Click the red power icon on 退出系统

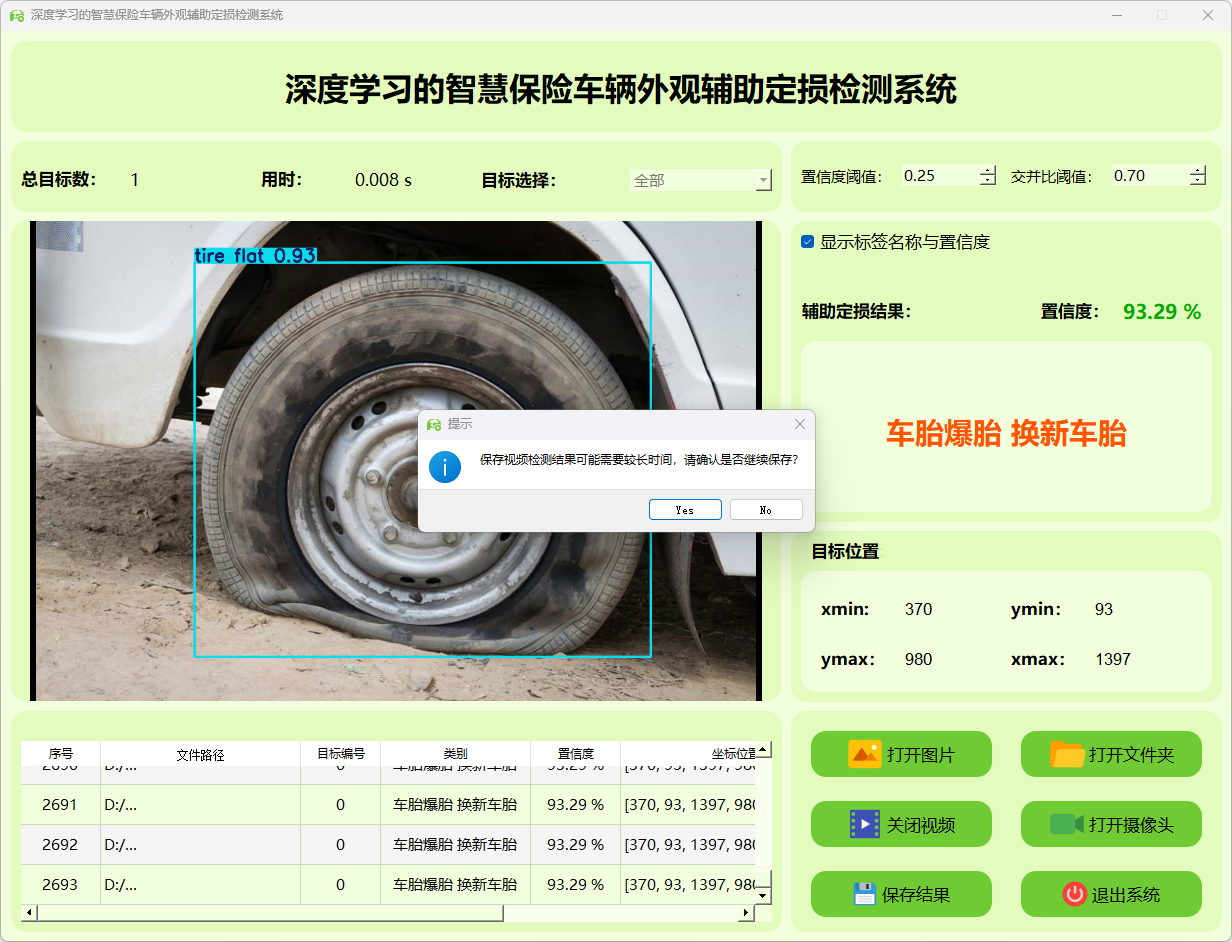click(1074, 894)
